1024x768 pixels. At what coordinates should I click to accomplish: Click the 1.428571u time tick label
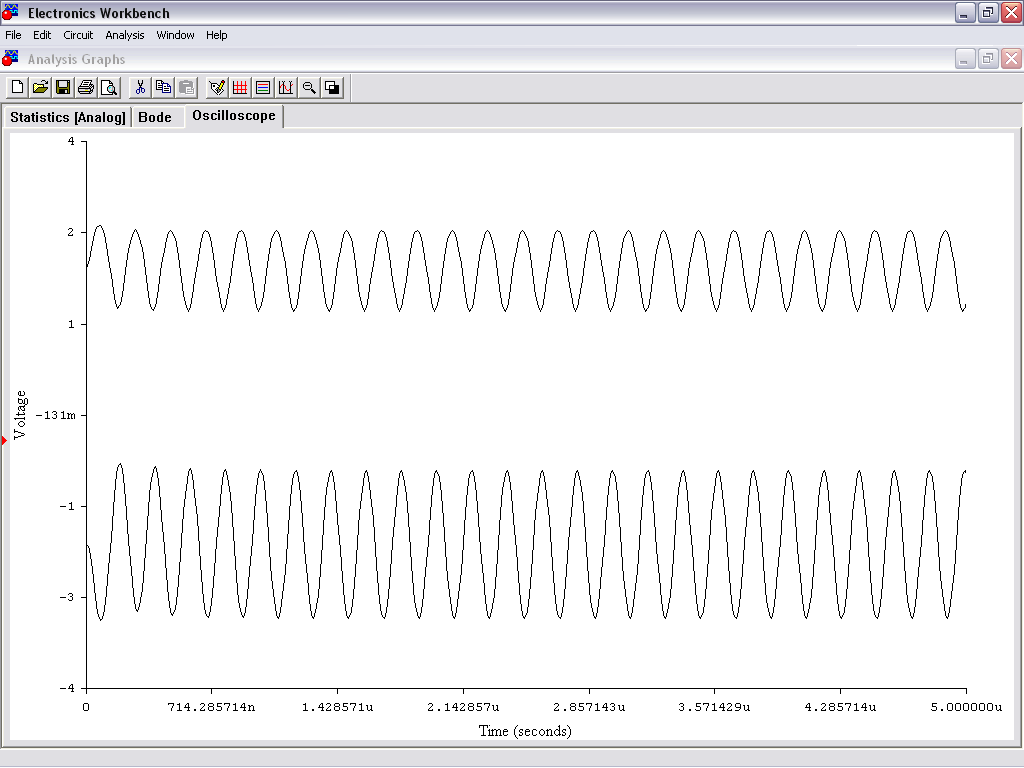click(x=337, y=707)
